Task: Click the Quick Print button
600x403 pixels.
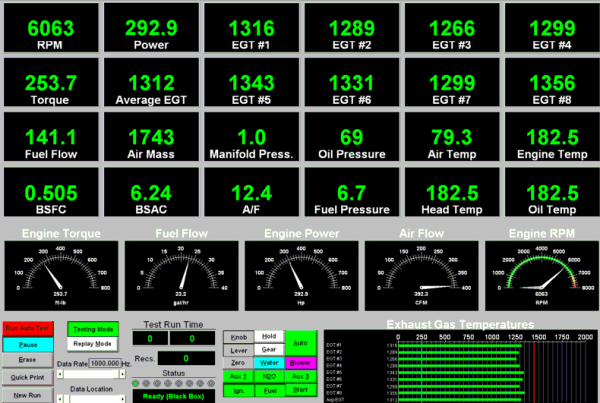Action: 26,377
